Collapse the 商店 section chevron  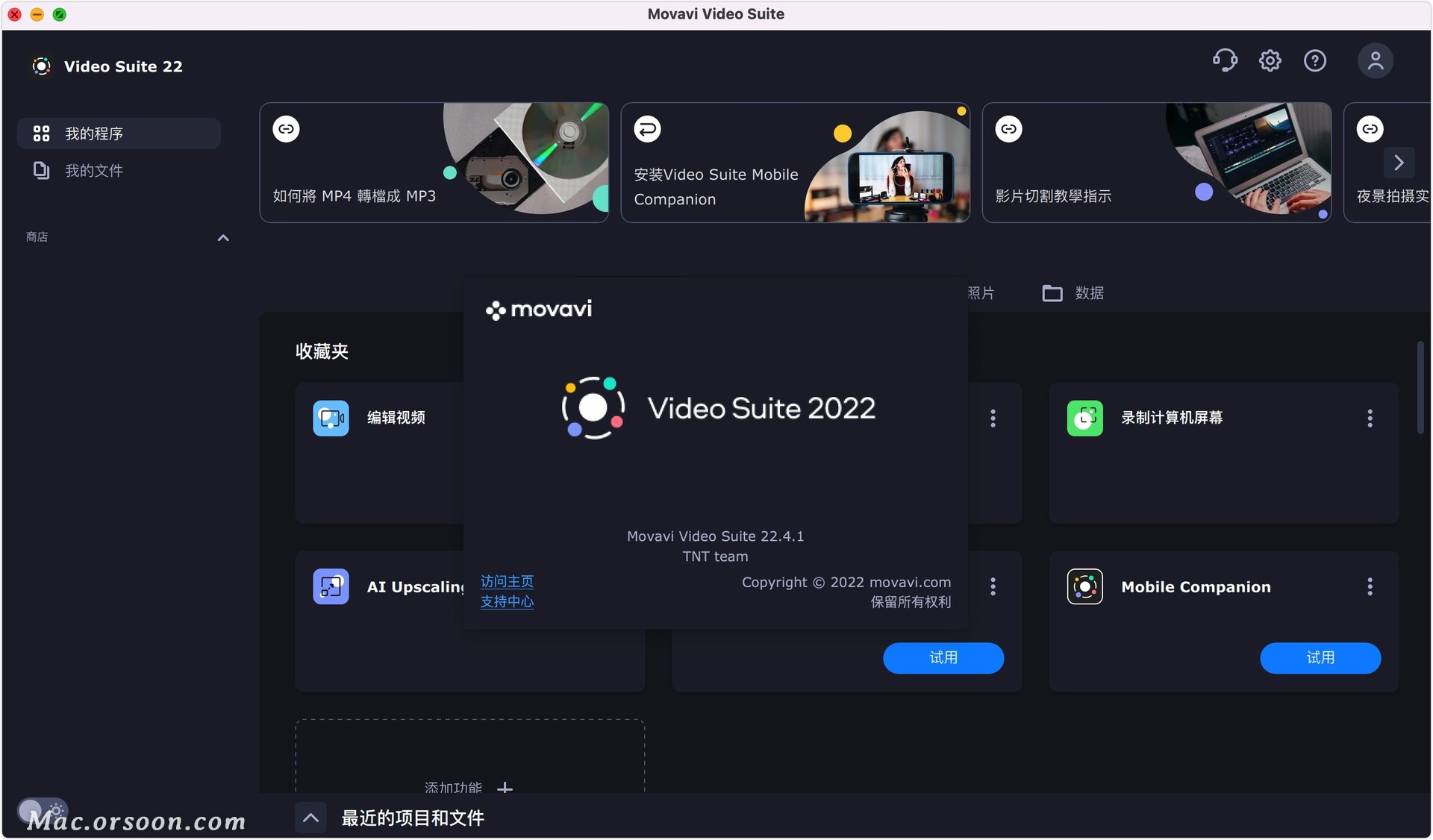click(x=223, y=238)
